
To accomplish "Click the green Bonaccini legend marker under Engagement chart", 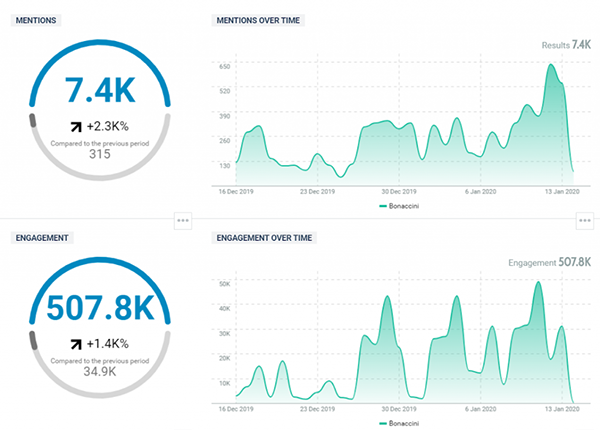I will pyautogui.click(x=383, y=423).
